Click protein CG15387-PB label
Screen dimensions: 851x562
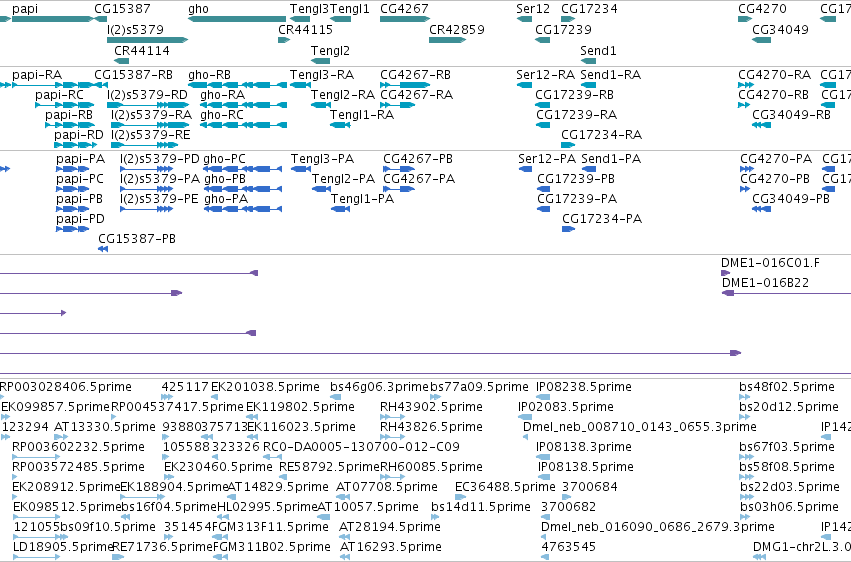(137, 238)
